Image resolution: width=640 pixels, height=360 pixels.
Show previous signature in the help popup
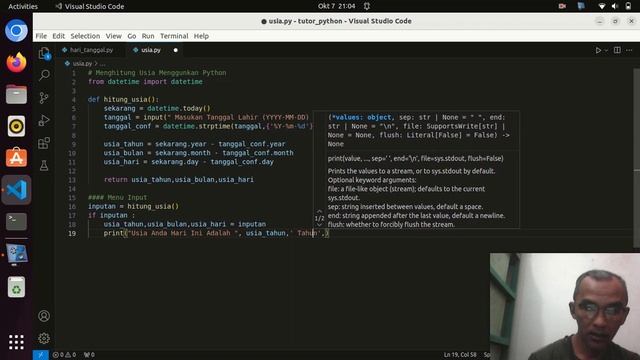[319, 211]
